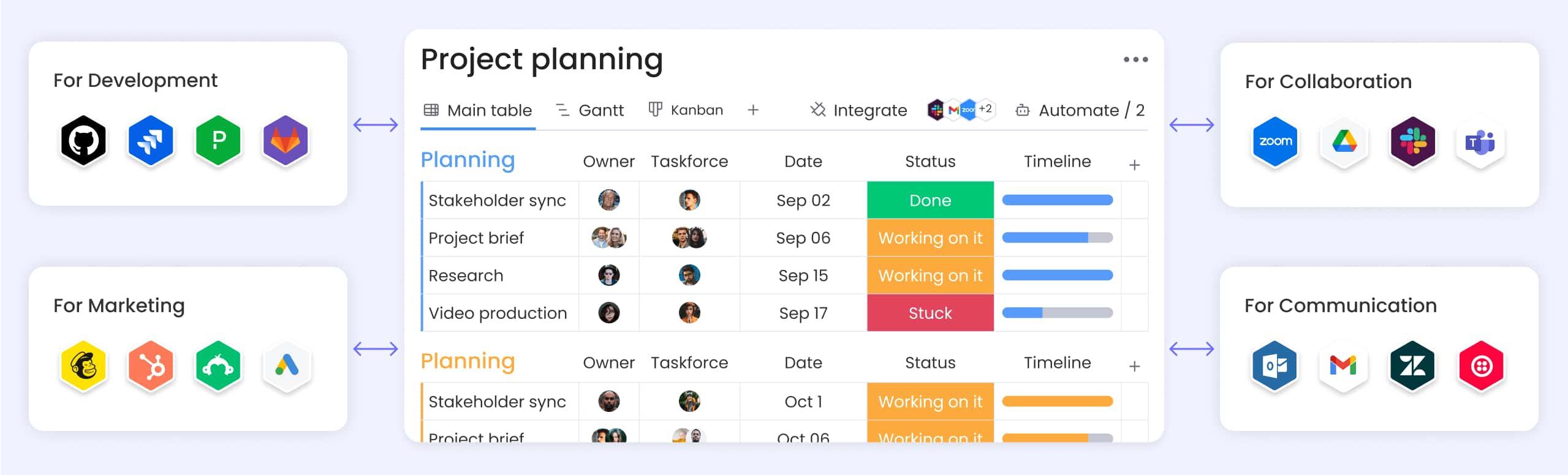Viewport: 1568px width, 475px height.
Task: Open Automate / 2 button
Action: point(1080,110)
